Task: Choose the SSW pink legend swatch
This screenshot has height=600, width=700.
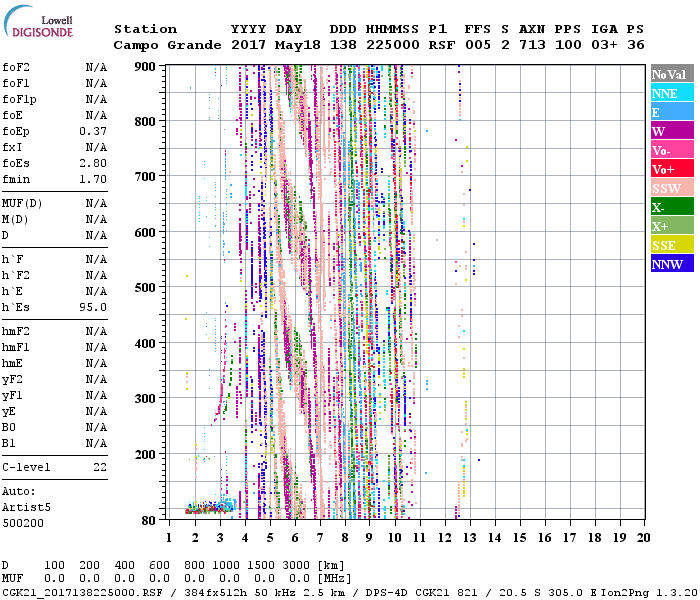Action: click(671, 188)
